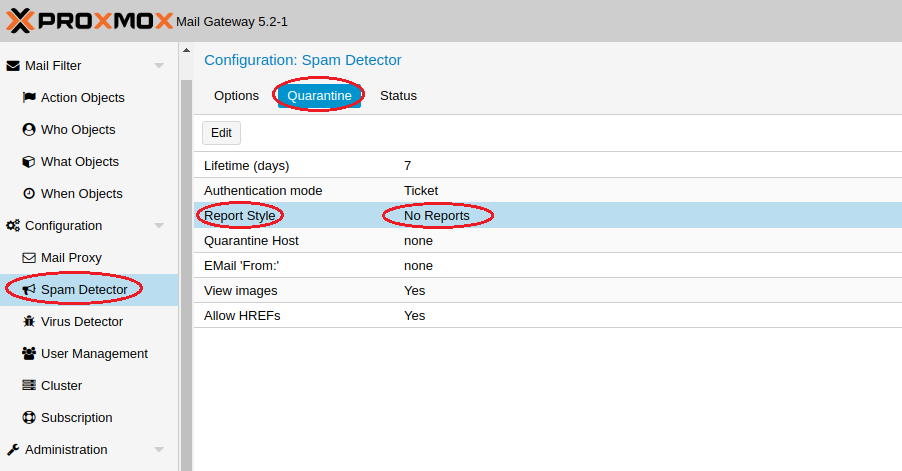Click the Spam Detector megaphone icon
The height and width of the screenshot is (471, 902).
[x=29, y=289]
